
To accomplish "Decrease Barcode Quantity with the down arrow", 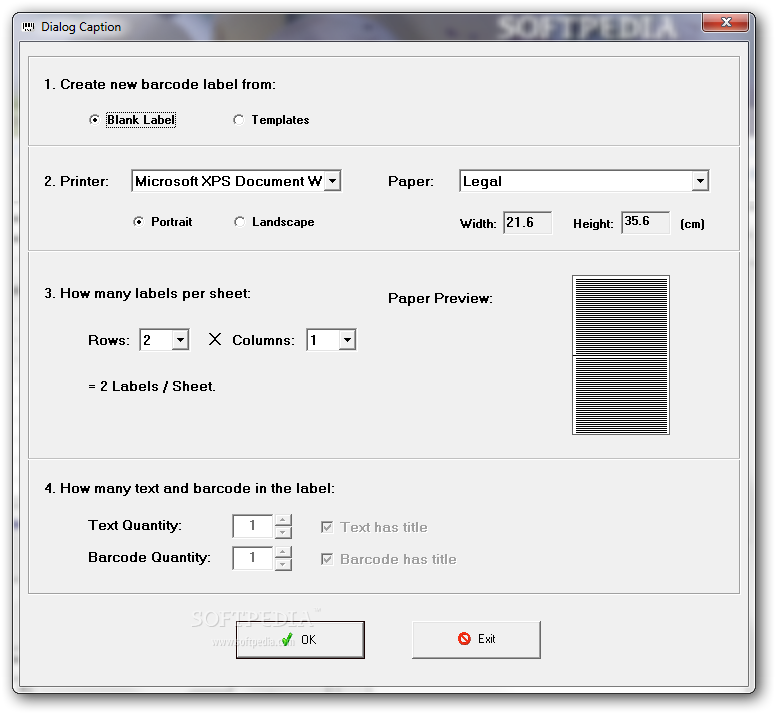I will click(x=283, y=565).
